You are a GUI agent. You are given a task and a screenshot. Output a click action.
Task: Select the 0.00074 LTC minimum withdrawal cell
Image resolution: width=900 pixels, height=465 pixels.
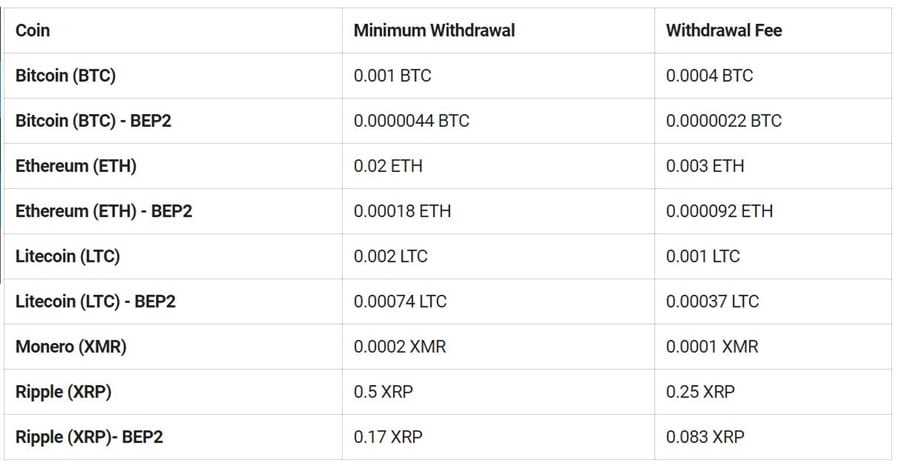click(x=400, y=301)
